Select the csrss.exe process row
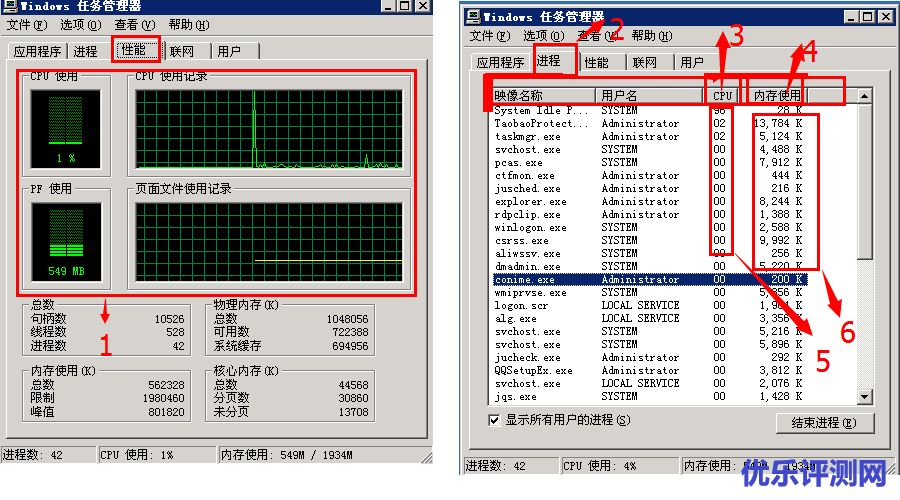Viewport: 900px width, 500px height. 650,241
